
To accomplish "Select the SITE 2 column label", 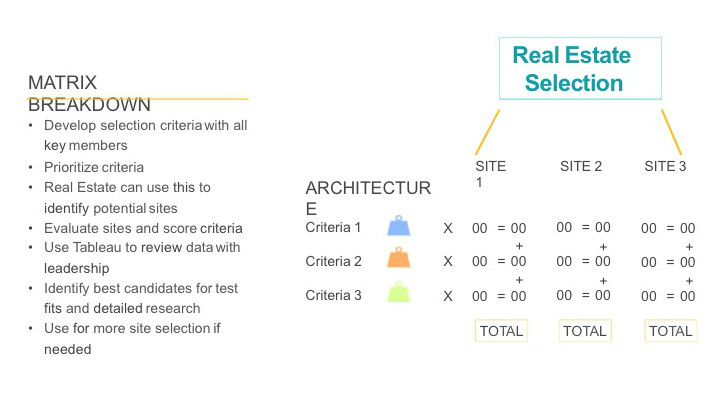I will click(581, 166).
